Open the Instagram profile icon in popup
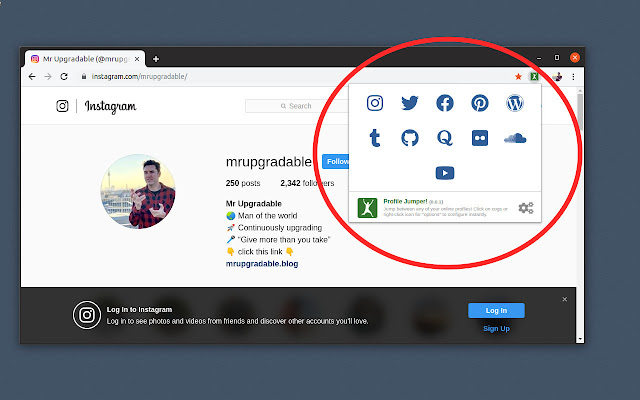 (x=375, y=103)
